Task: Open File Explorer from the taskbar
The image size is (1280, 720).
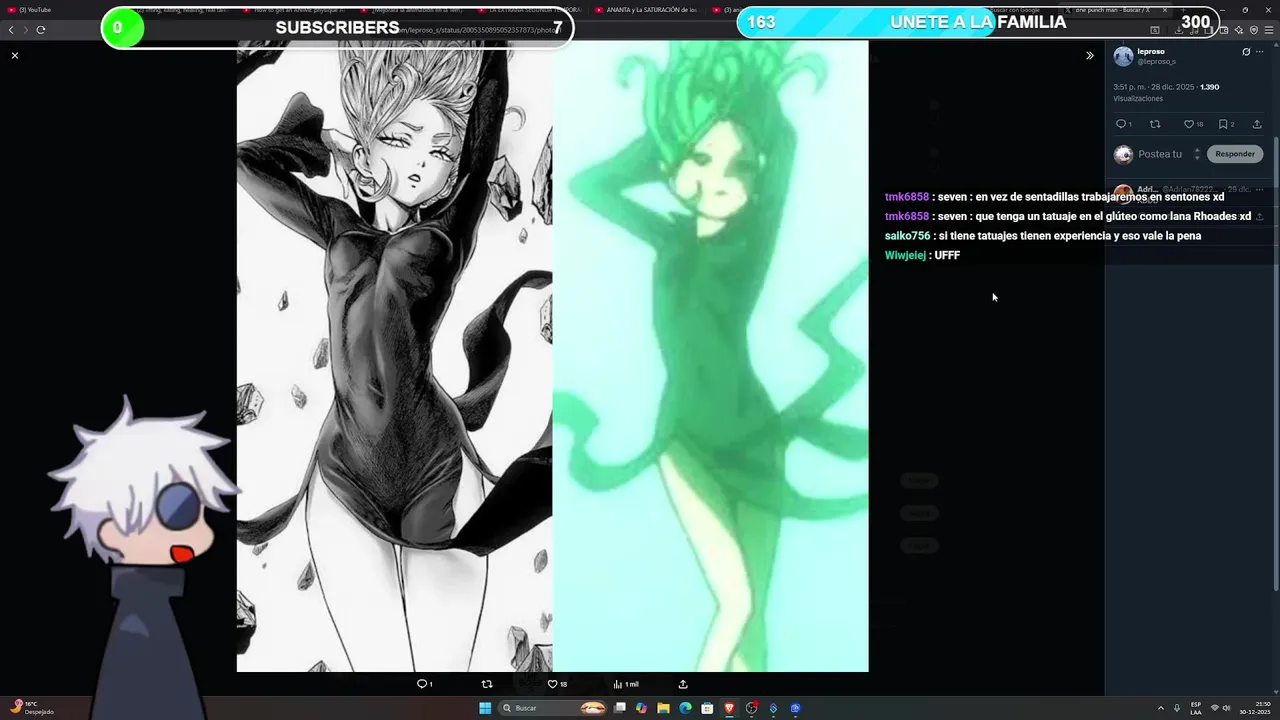Action: click(x=663, y=708)
